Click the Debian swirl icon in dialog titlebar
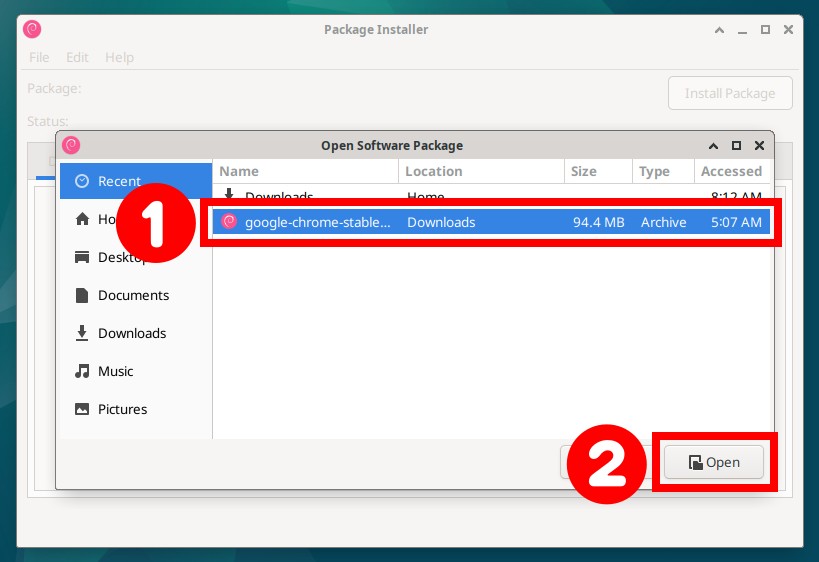Screen dimensions: 819x562 (71, 145)
